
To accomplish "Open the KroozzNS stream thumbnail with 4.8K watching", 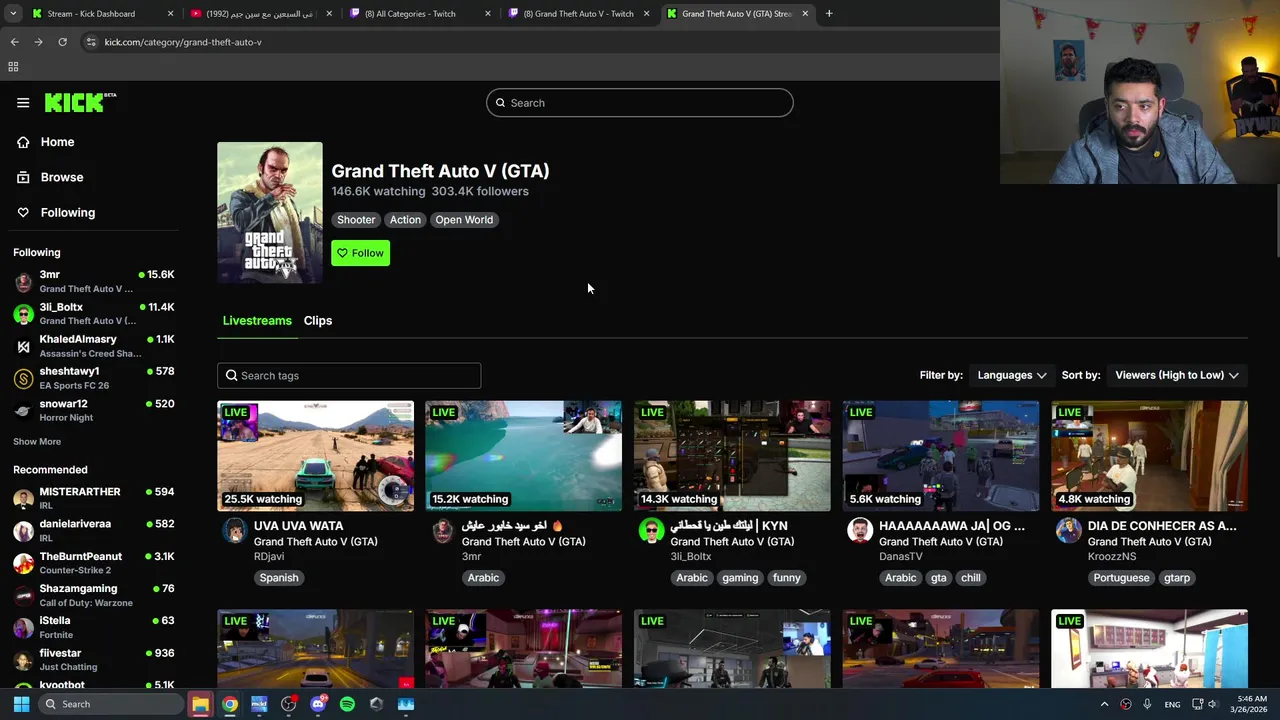I will tap(1149, 456).
